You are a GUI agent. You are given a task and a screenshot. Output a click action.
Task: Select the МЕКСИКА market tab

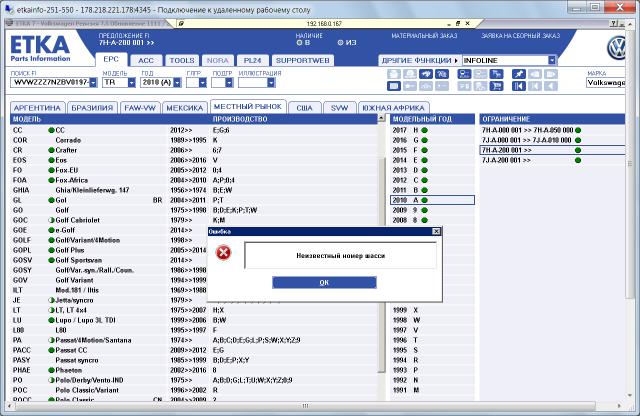[184, 108]
